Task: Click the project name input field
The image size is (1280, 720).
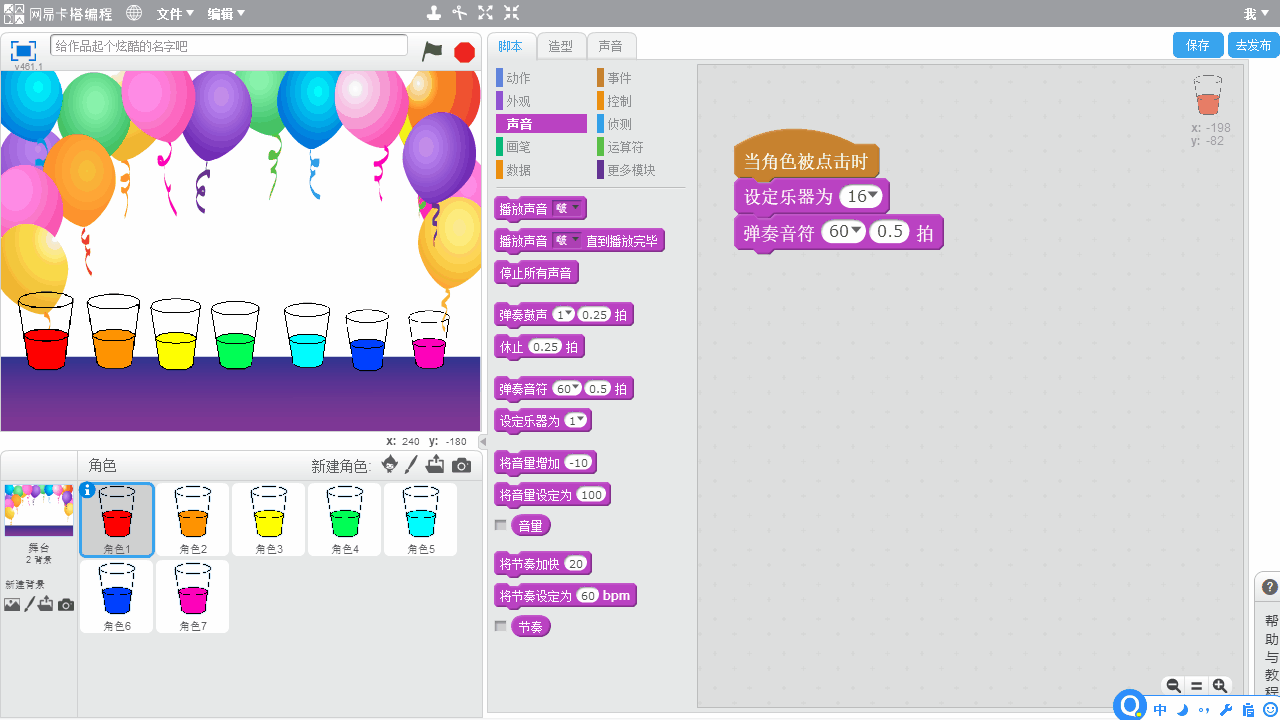Action: click(229, 46)
